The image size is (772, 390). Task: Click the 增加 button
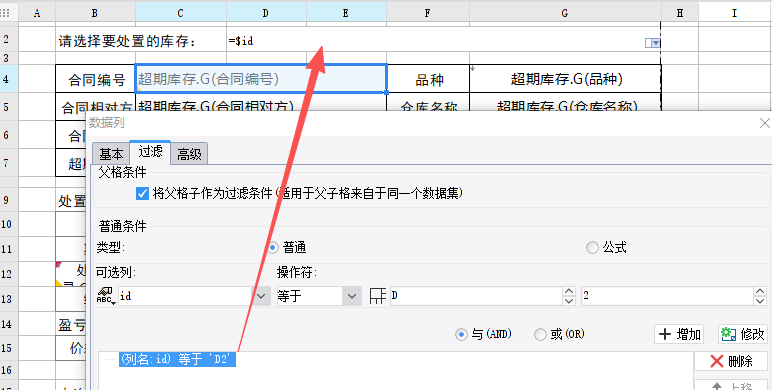click(x=679, y=334)
